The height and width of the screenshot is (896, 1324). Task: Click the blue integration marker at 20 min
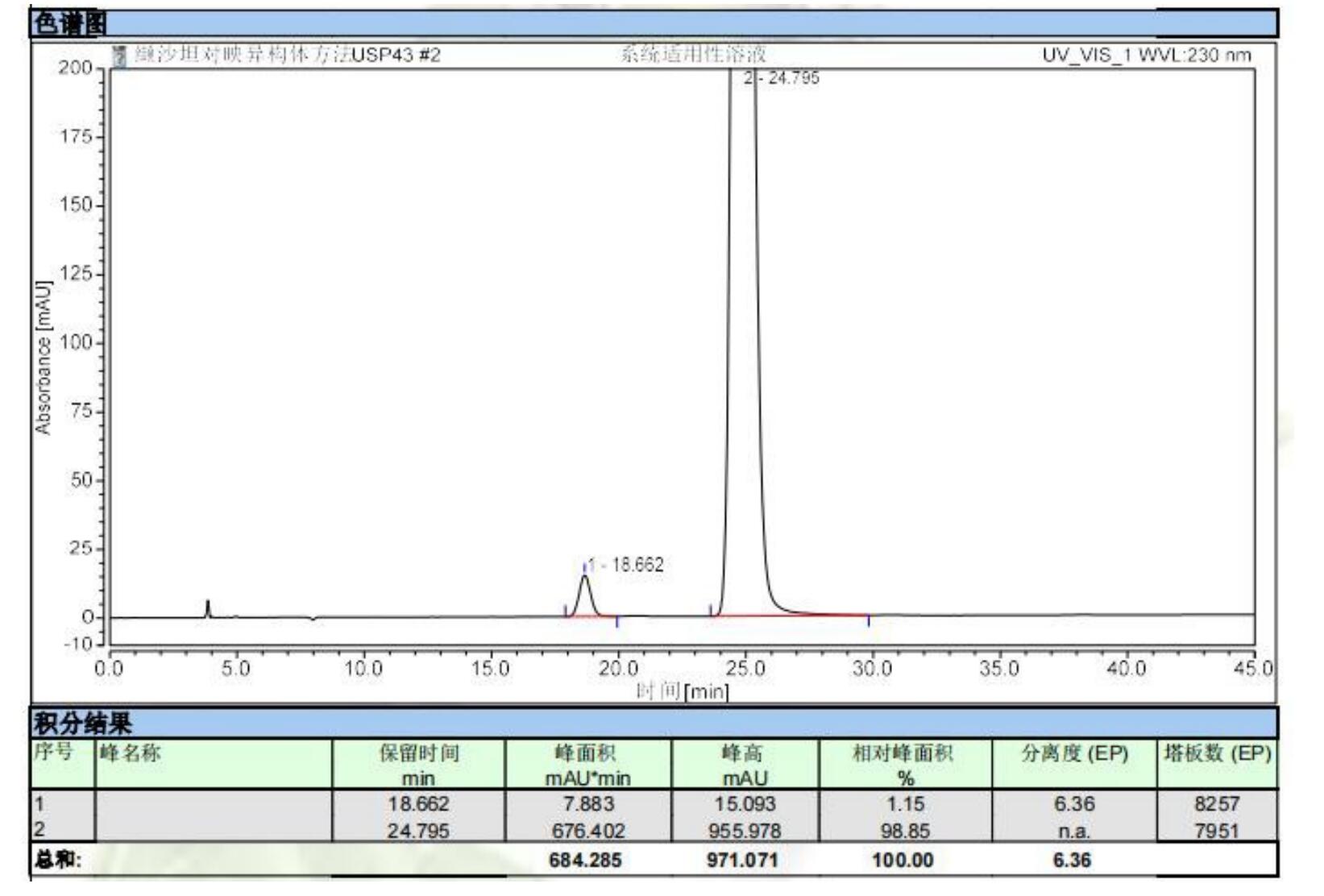tap(617, 620)
